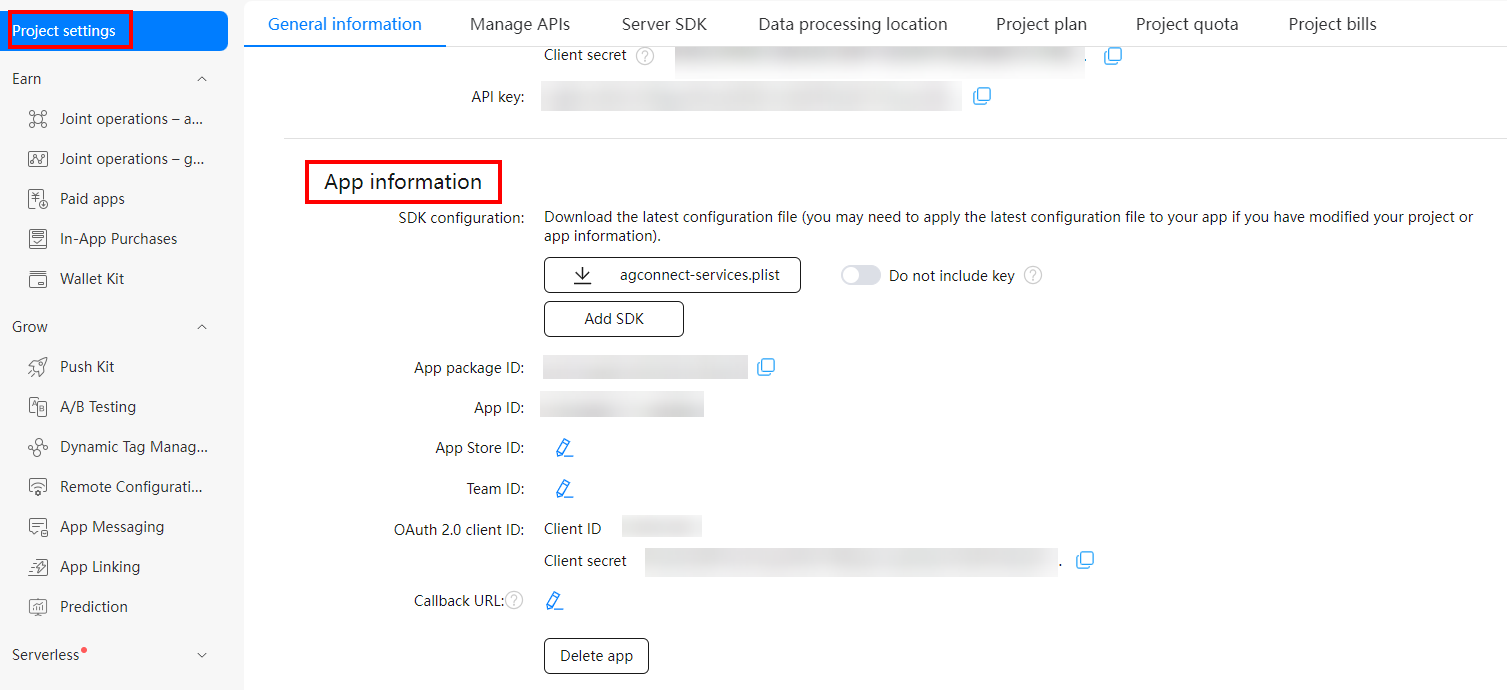
Task: Copy the App package ID
Action: [x=765, y=366]
